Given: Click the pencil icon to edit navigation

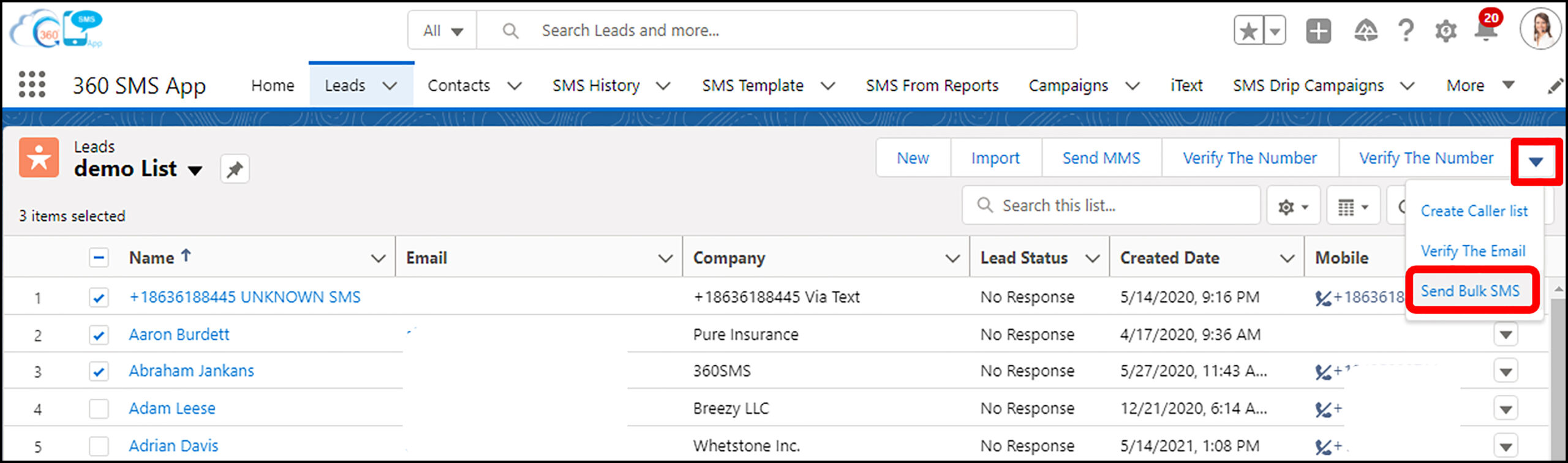Looking at the screenshot, I should click(x=1555, y=86).
